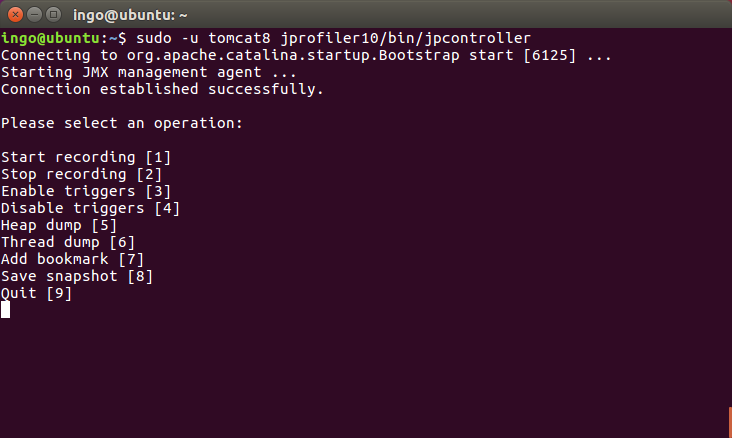Click the 'Connection established successfully' line
This screenshot has height=438, width=732.
(x=162, y=89)
